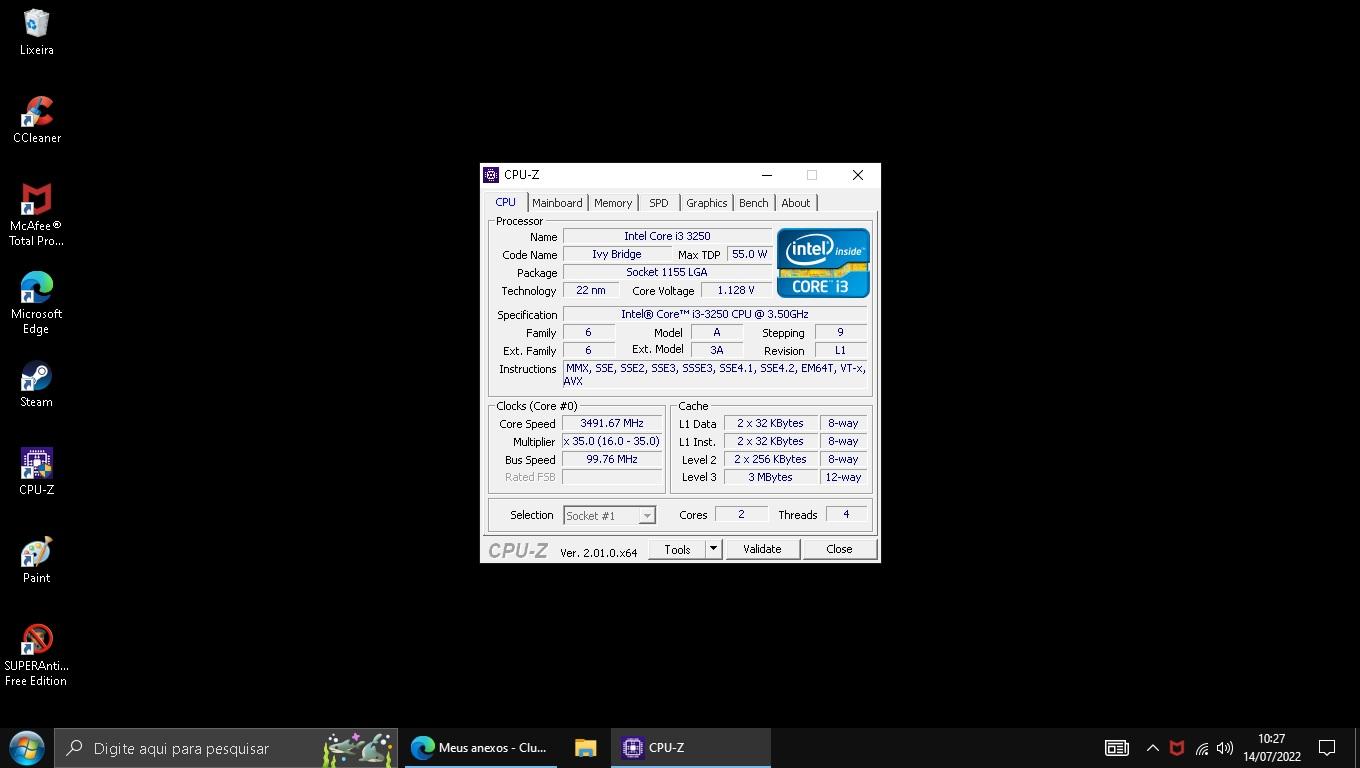This screenshot has height=768, width=1360.
Task: Open the Lixeira recycle bin icon
Action: coord(37,32)
